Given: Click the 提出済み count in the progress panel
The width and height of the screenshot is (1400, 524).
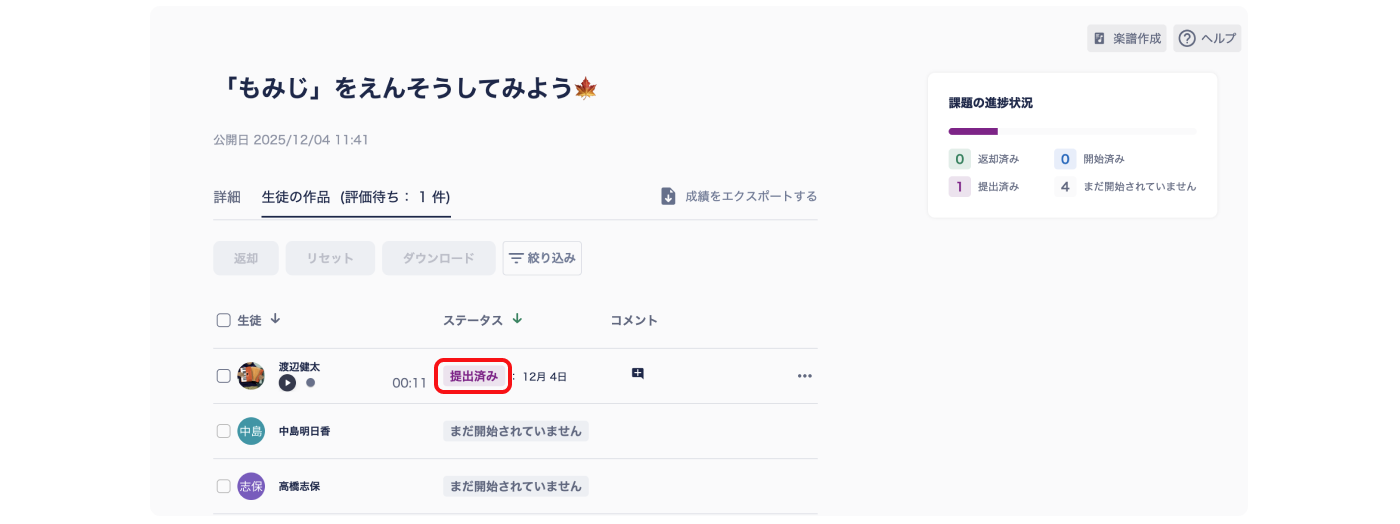Looking at the screenshot, I should click(960, 186).
